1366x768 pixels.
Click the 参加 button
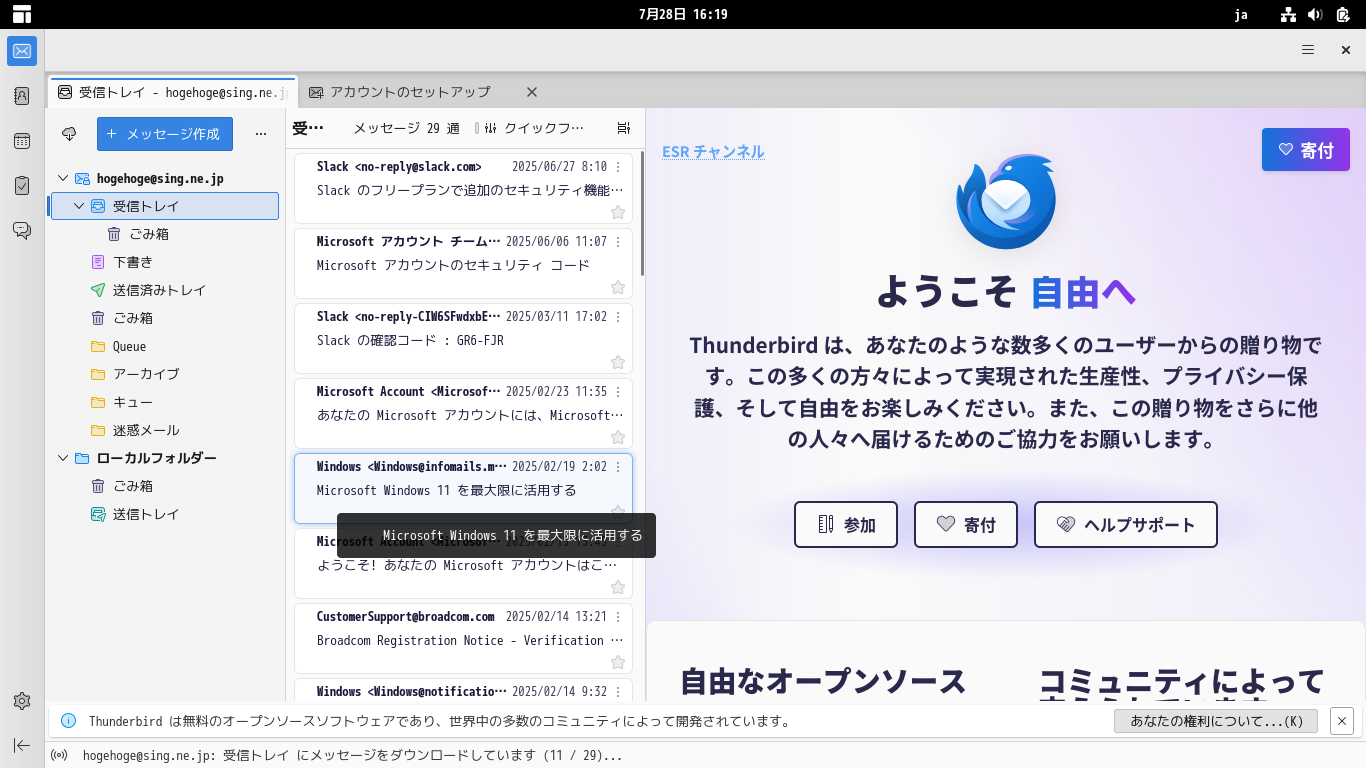(x=846, y=525)
